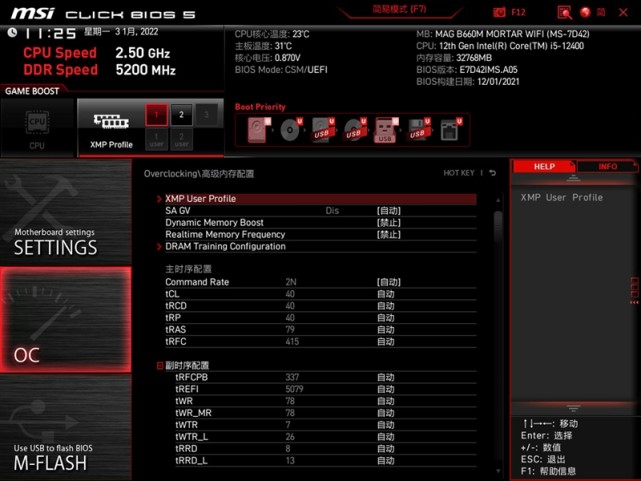Click the tRAS 自动 value field
641x481 pixels.
(x=385, y=329)
